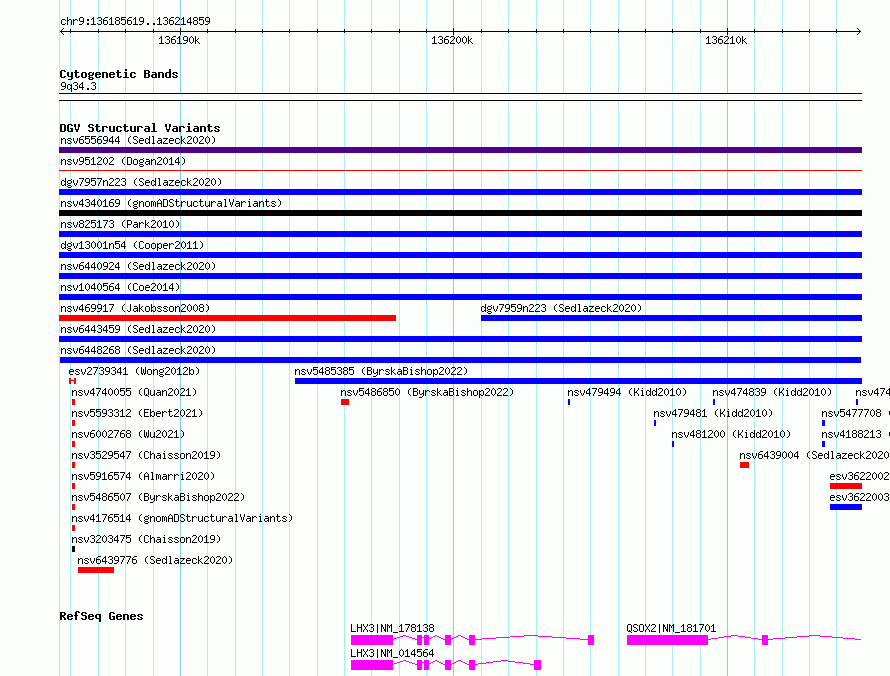Click nsv3529547 (Chaisson2019) label
890x676 pixels.
pyautogui.click(x=146, y=455)
